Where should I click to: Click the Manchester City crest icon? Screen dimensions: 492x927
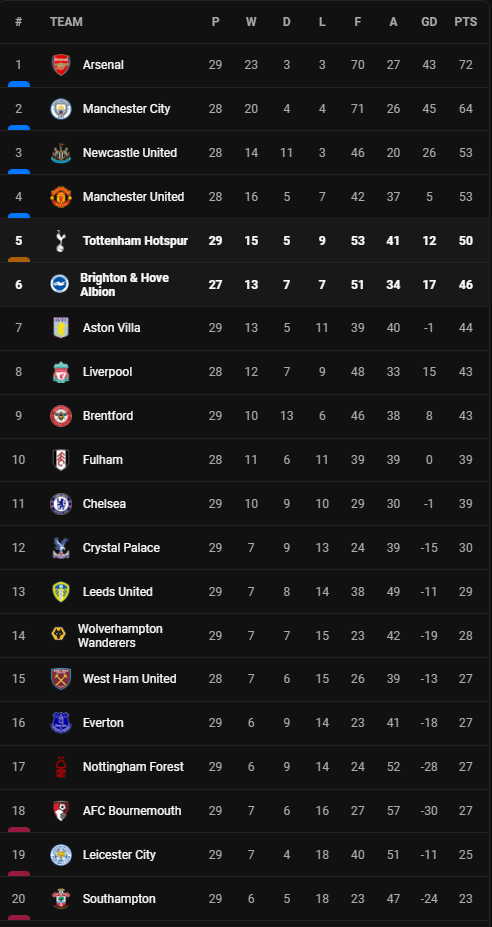click(61, 109)
